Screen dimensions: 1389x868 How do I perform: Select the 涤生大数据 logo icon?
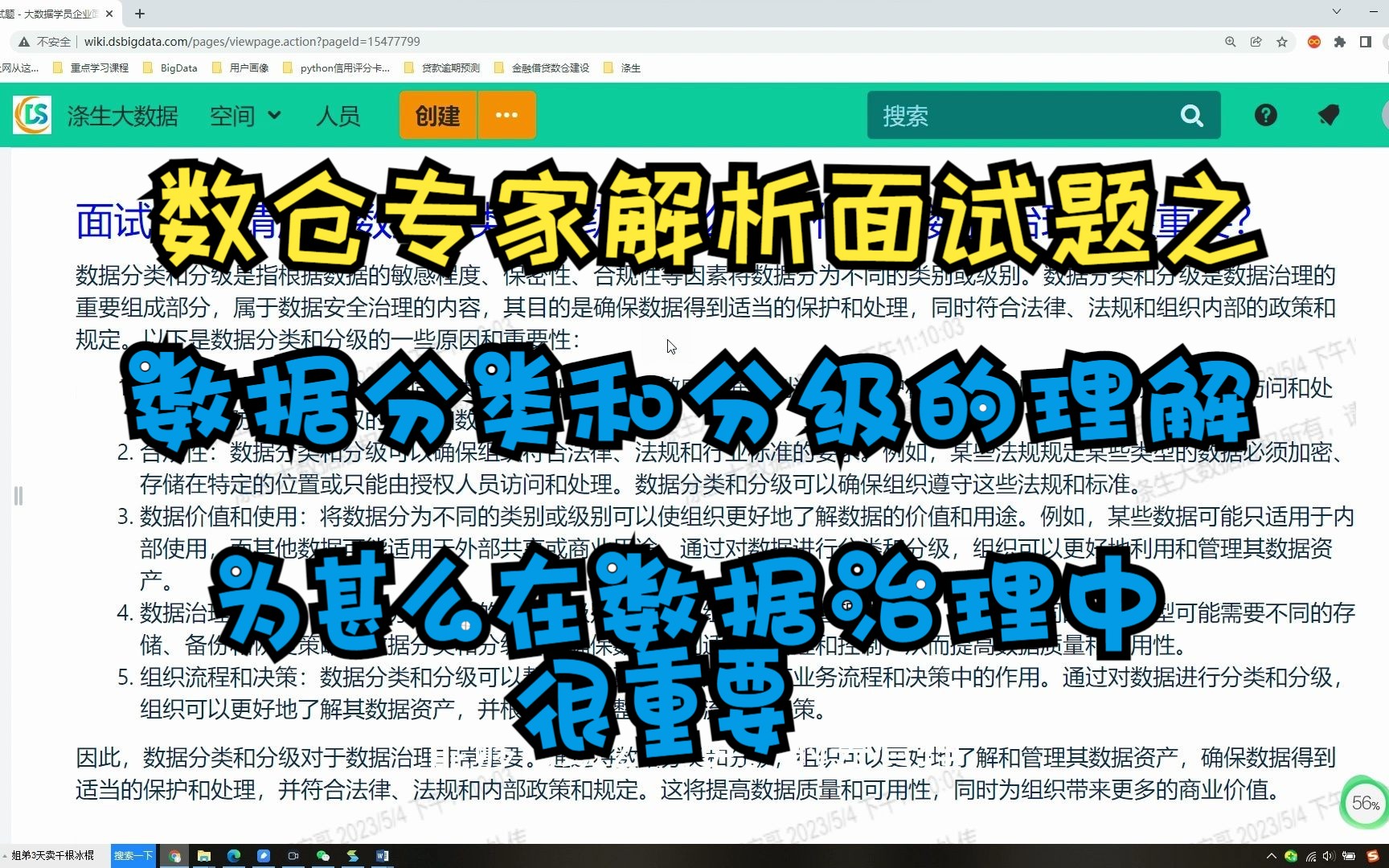click(31, 115)
